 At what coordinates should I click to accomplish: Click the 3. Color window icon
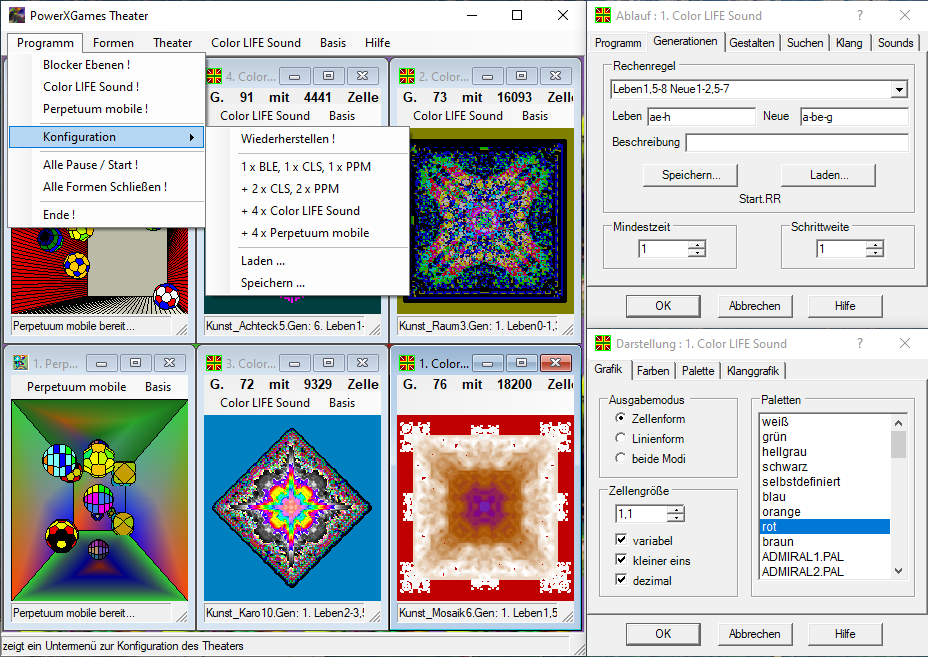pos(214,363)
